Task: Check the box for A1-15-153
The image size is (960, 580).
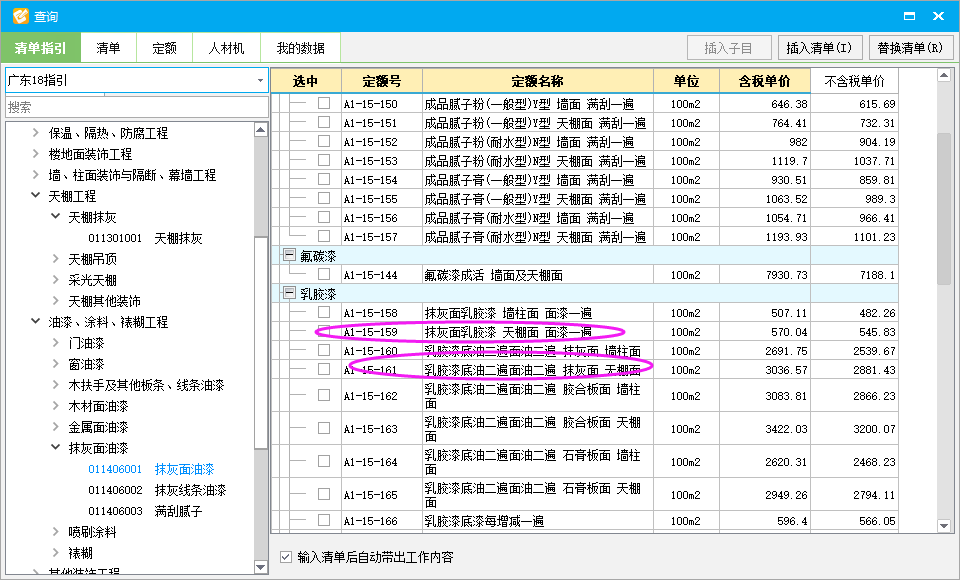Action: 324,160
